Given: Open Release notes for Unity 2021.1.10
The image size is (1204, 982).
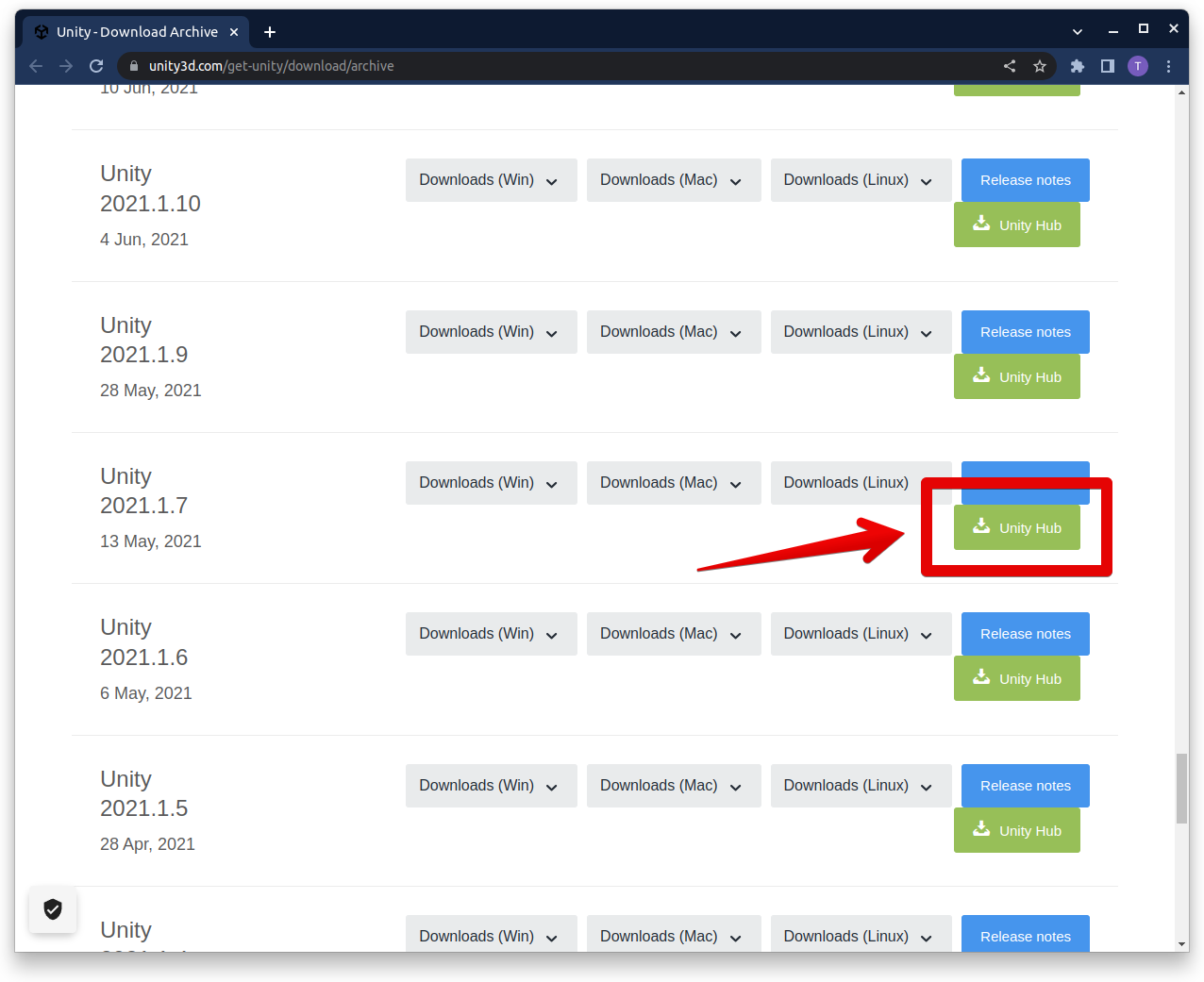Looking at the screenshot, I should click(x=1026, y=180).
